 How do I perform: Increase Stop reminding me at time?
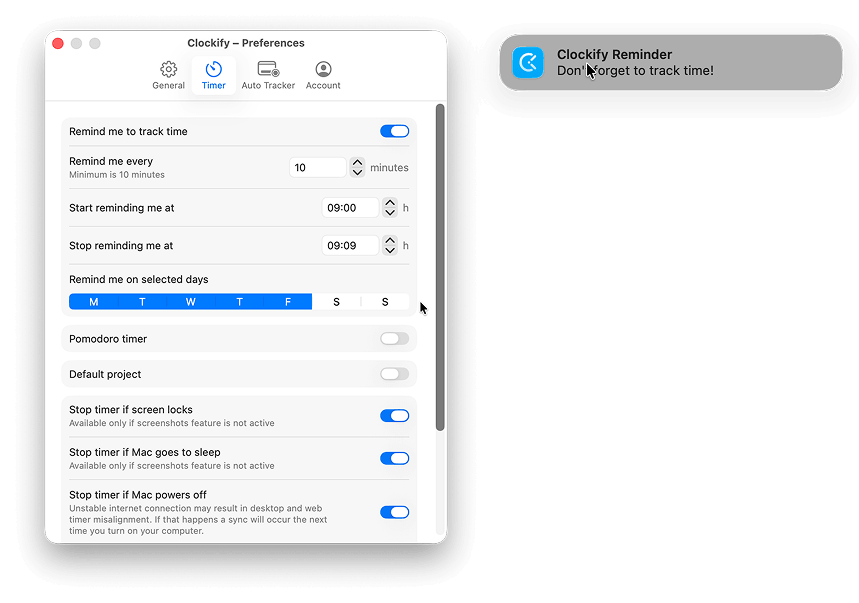[x=390, y=240]
